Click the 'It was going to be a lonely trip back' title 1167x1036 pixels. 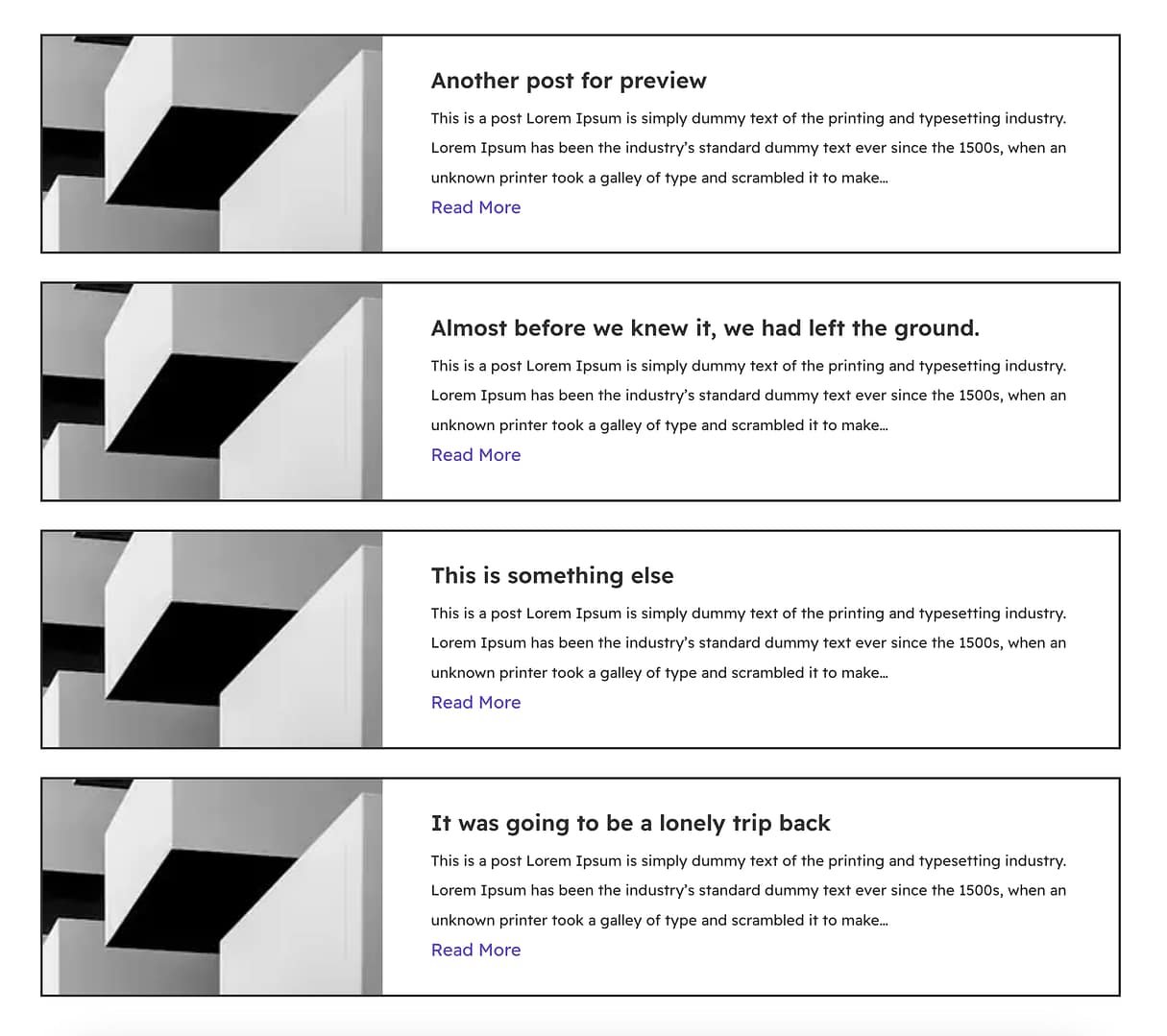630,824
